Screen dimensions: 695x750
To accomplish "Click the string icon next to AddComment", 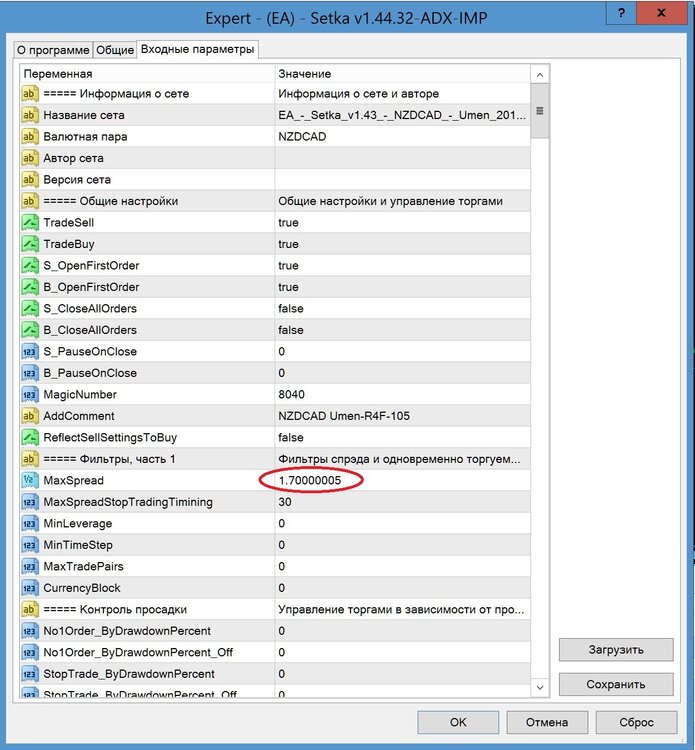I will [x=29, y=417].
